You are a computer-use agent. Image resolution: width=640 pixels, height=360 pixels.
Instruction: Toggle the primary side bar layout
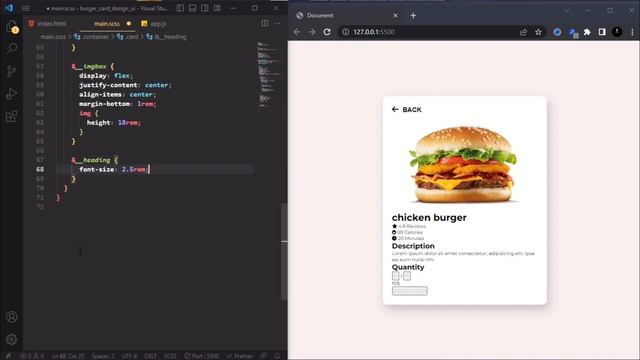[x=180, y=8]
